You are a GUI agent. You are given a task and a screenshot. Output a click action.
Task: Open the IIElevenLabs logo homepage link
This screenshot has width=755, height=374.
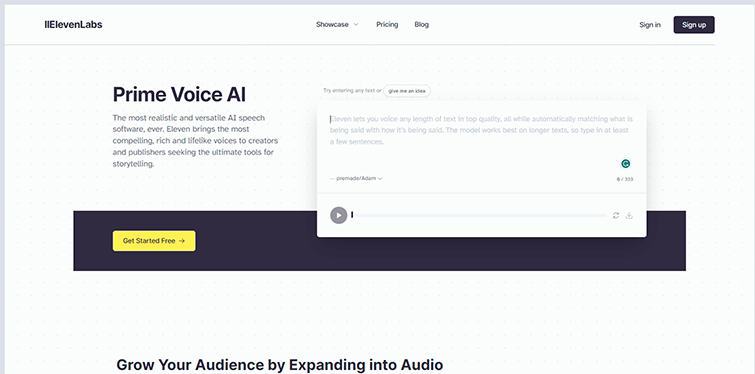click(x=73, y=25)
